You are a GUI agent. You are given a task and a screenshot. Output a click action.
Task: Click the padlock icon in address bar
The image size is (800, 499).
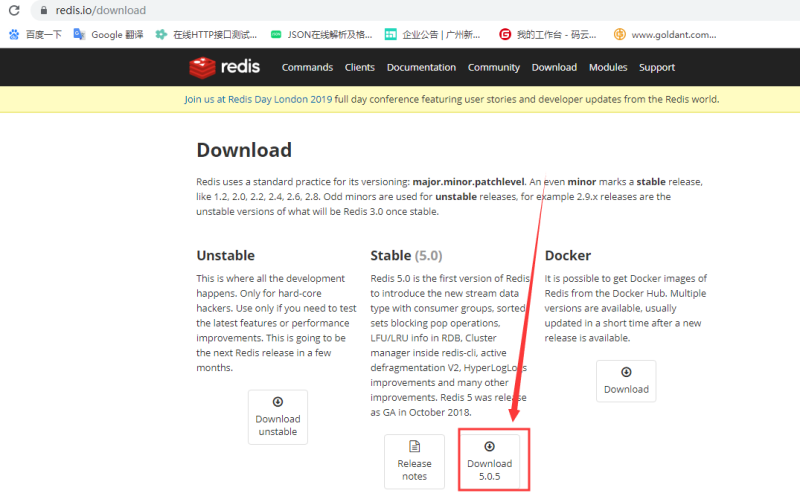pyautogui.click(x=44, y=10)
